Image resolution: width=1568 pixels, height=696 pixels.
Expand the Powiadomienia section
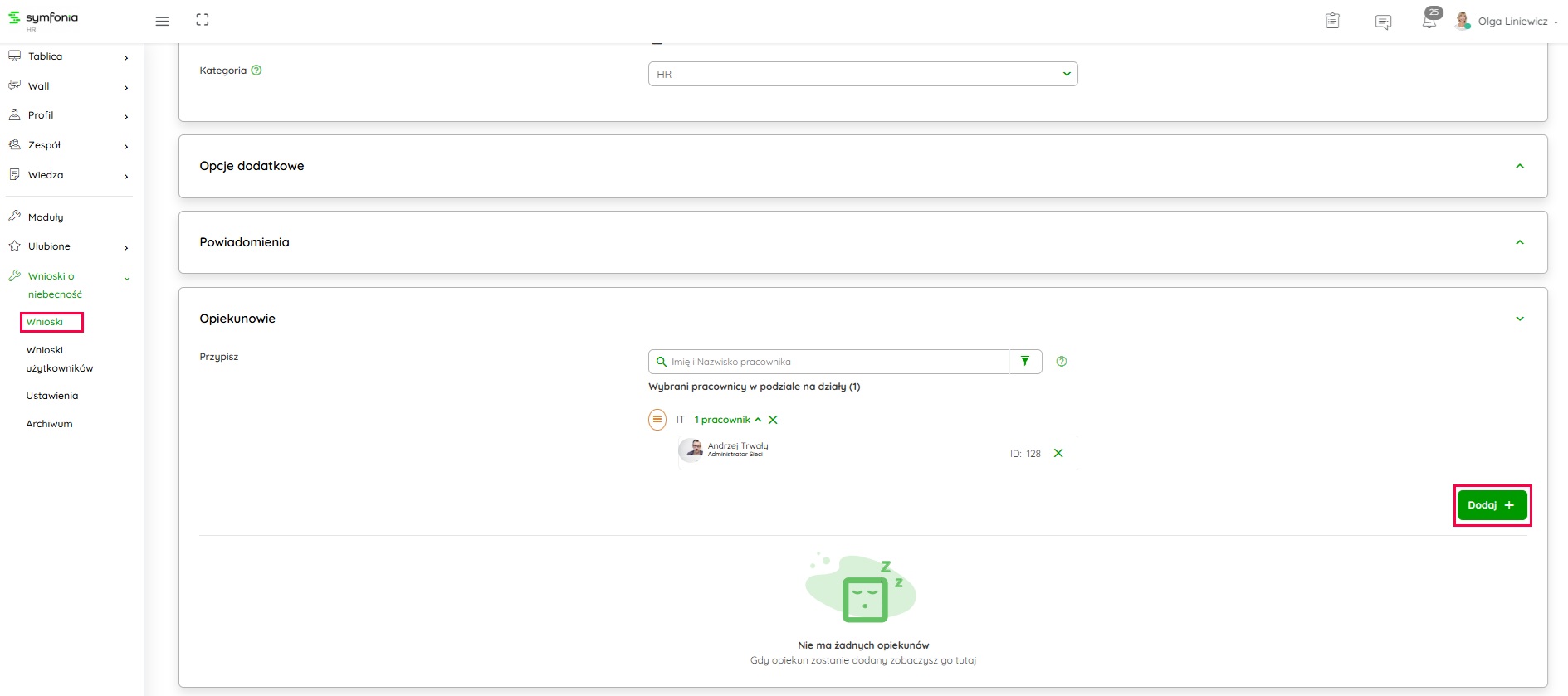pos(1519,242)
